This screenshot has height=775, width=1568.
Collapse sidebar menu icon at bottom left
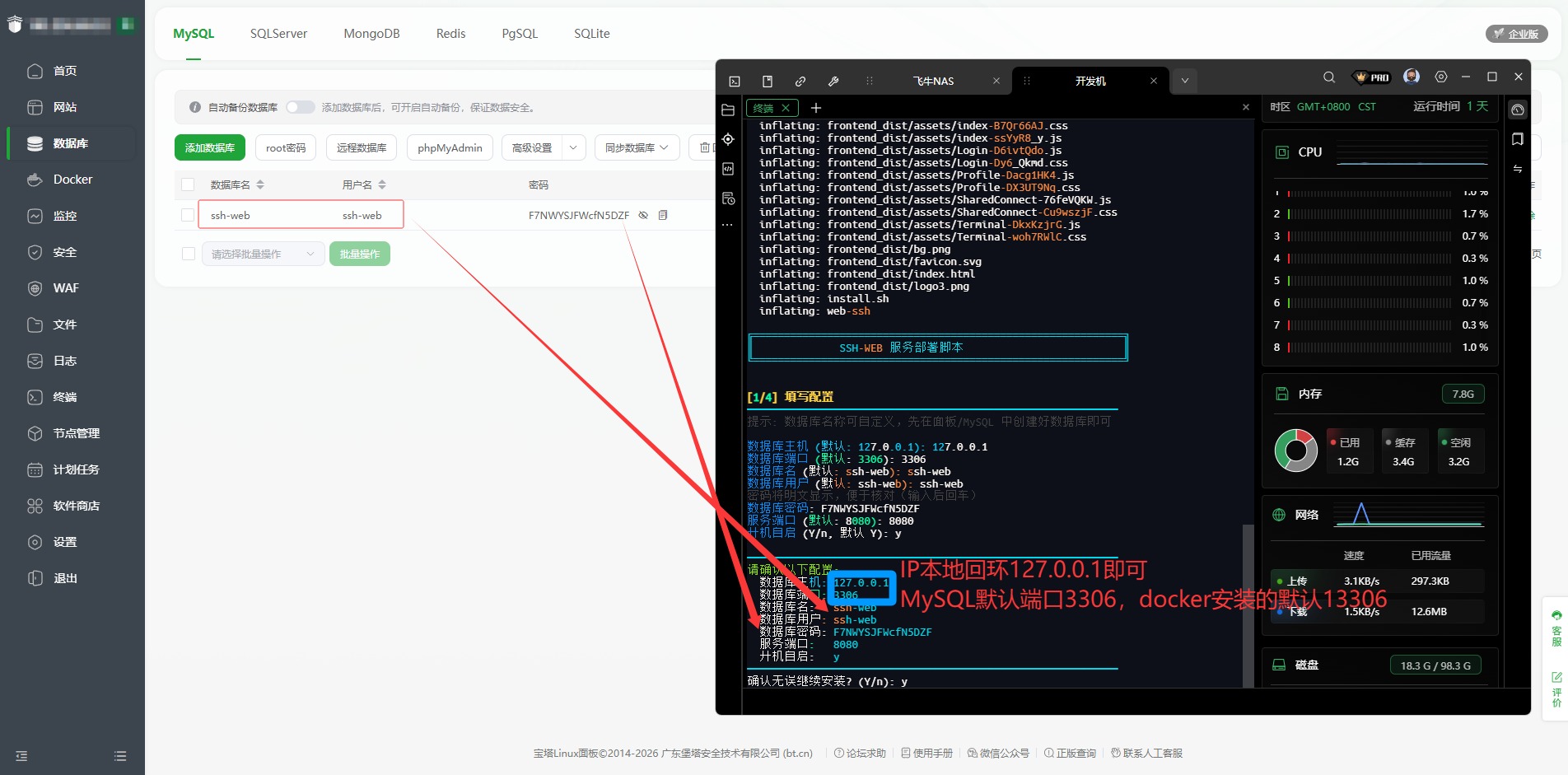coord(21,756)
